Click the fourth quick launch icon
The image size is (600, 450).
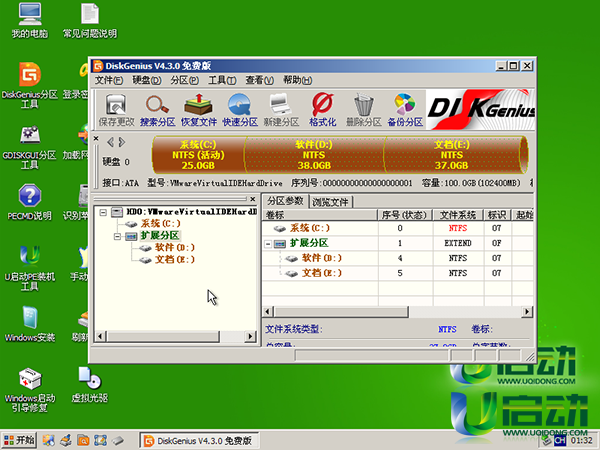pos(100,440)
